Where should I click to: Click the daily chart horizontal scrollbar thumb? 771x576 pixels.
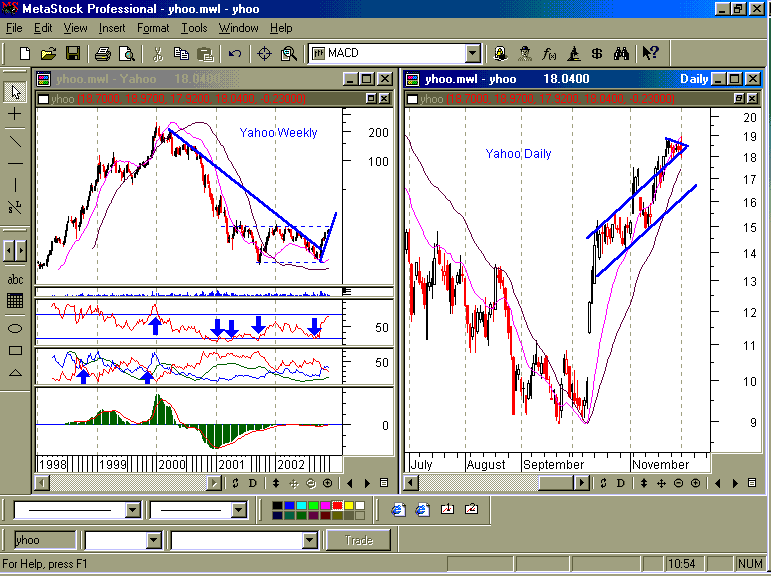click(x=556, y=484)
